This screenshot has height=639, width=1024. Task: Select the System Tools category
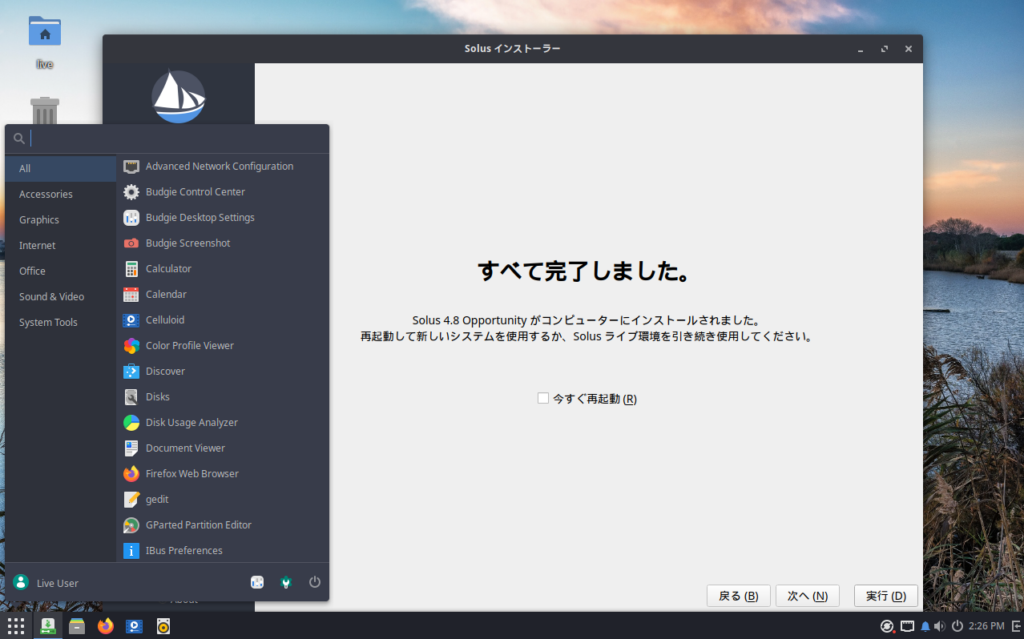click(x=48, y=322)
